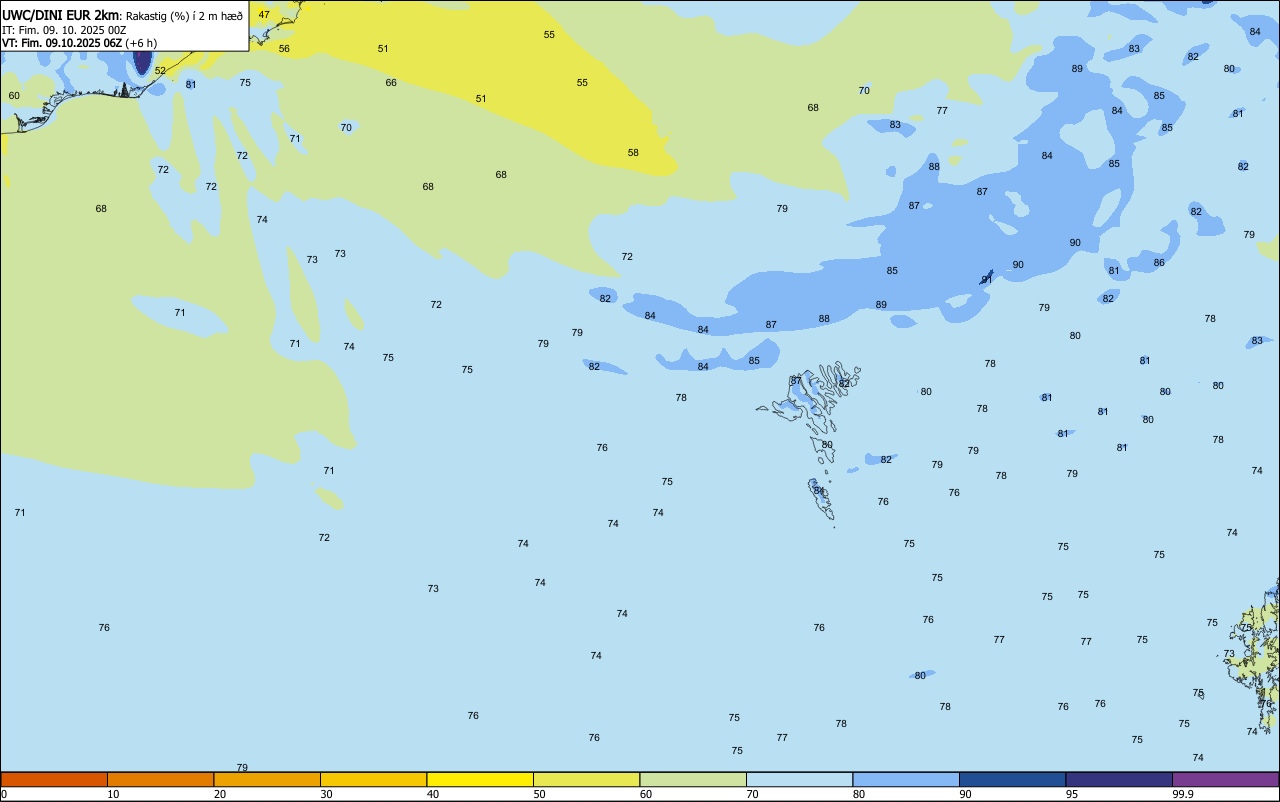Click the medium blue 80–90 legend swatch
Screen dimensions: 1280x802
pyautogui.click(x=906, y=779)
